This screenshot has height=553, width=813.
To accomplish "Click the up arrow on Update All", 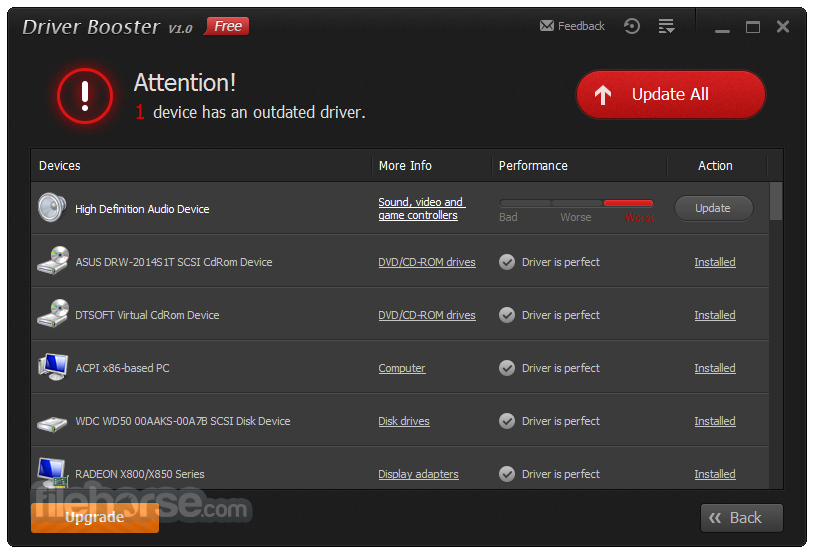I will (x=602, y=95).
